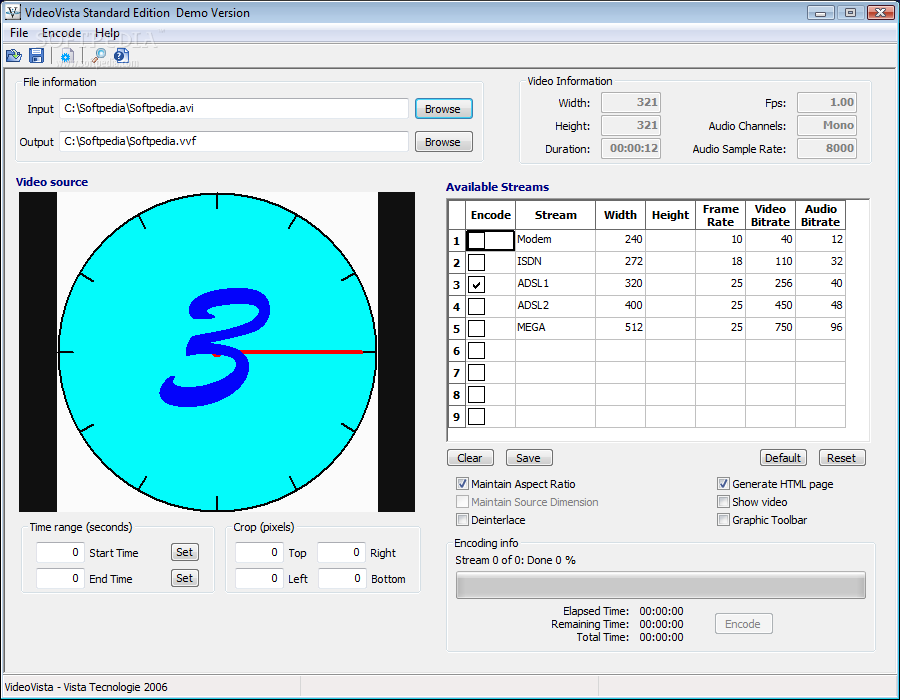Enable encoding for the MEGA stream
The height and width of the screenshot is (700, 900).
pyautogui.click(x=476, y=328)
